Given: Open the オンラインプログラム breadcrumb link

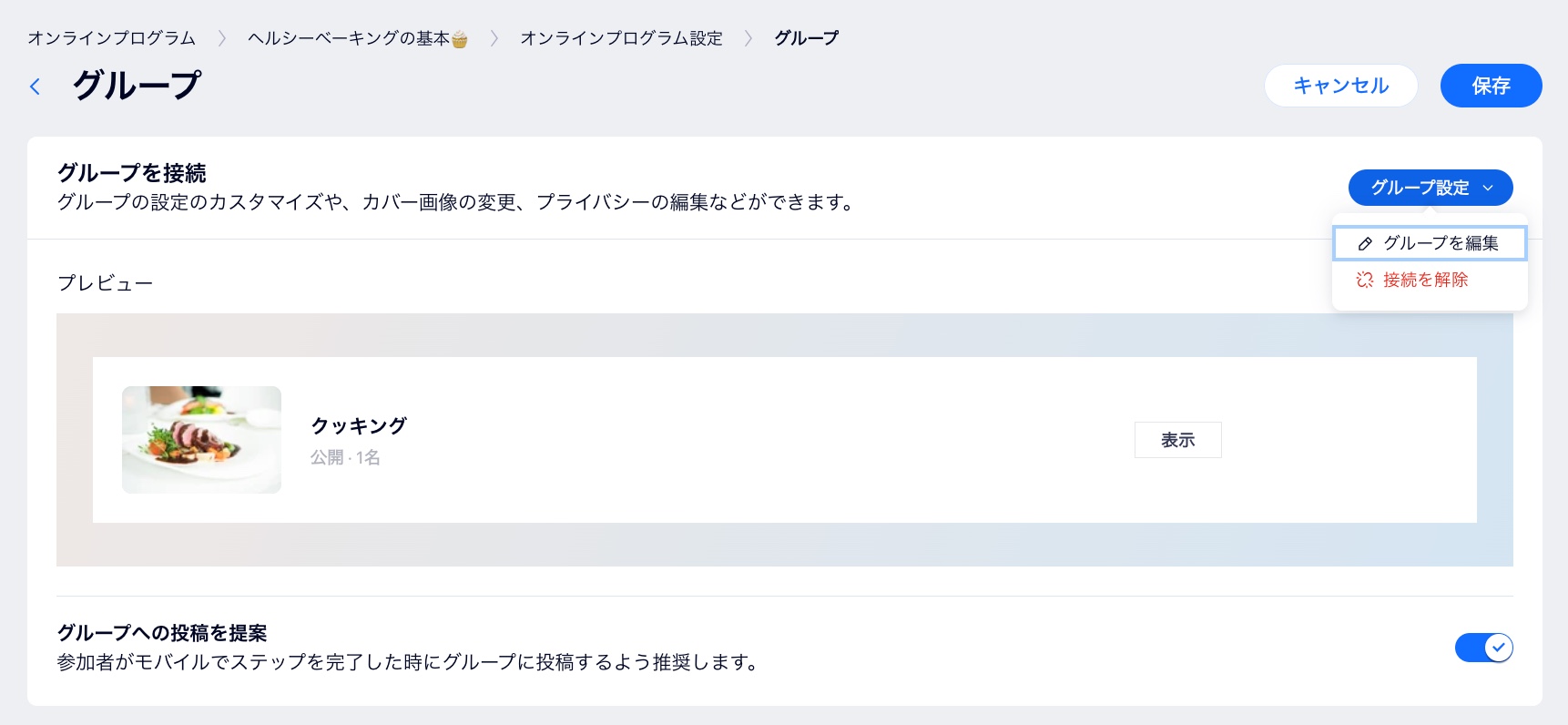Looking at the screenshot, I should (111, 38).
